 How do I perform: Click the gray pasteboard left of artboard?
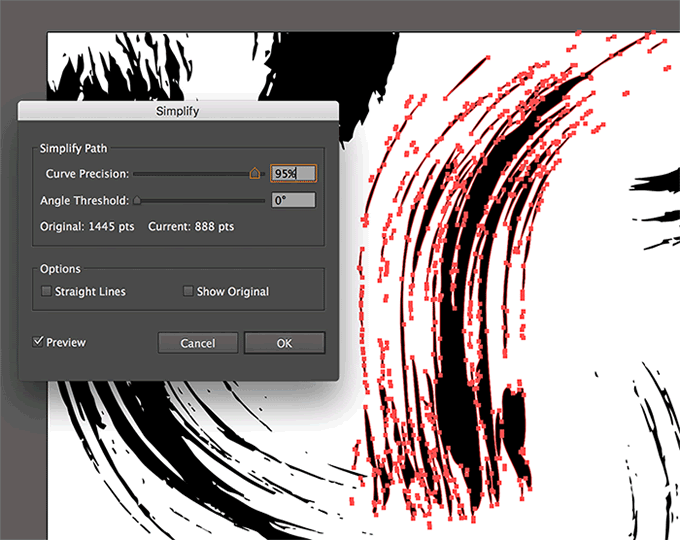(x=22, y=60)
